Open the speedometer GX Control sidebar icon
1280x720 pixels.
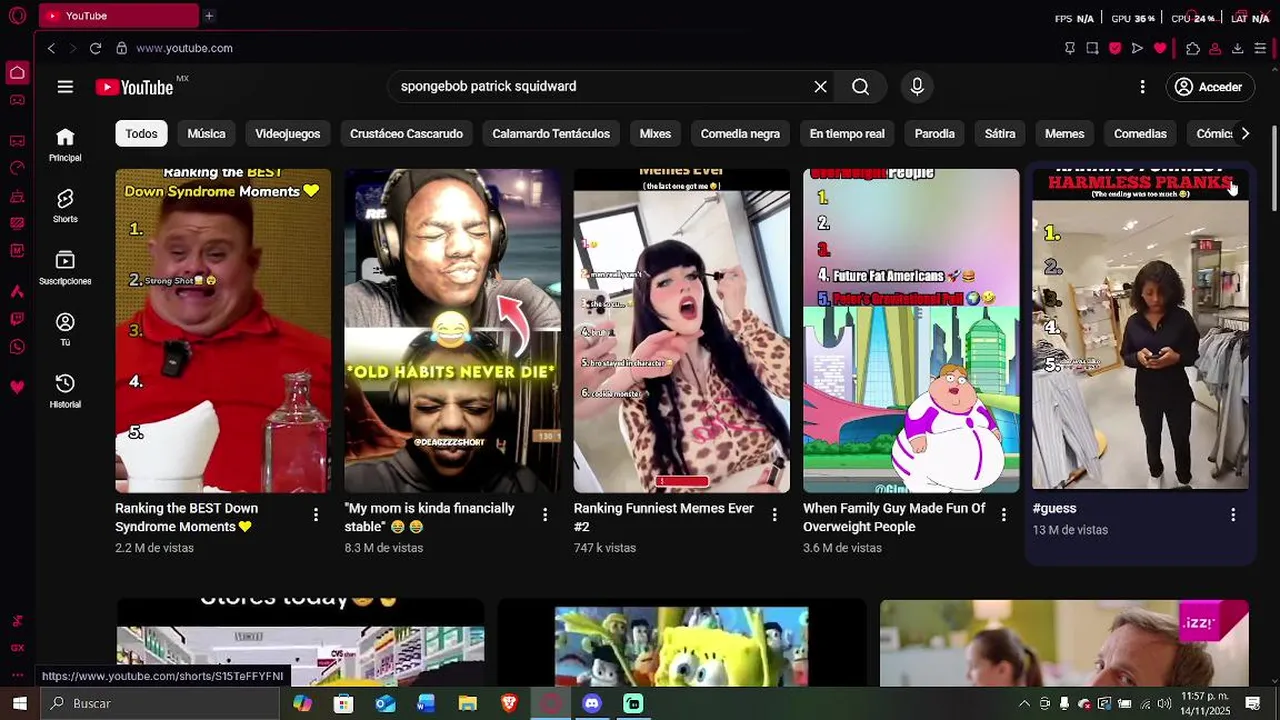click(17, 168)
